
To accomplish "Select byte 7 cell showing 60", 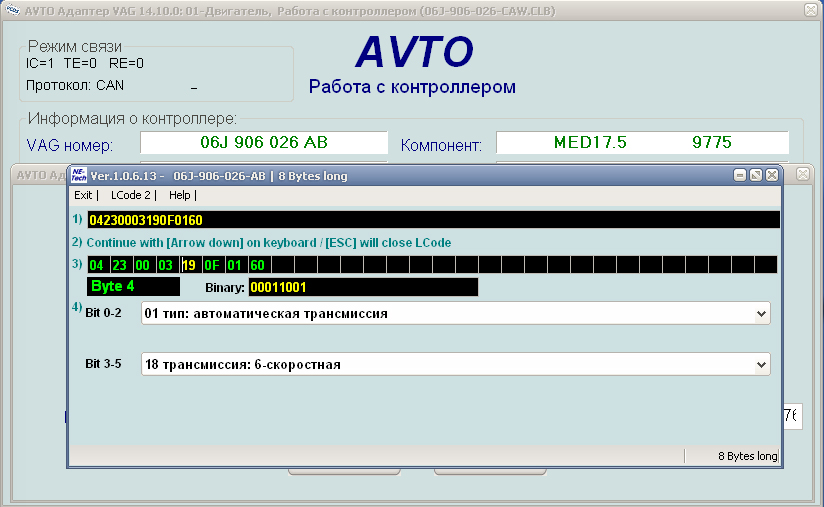I will click(259, 265).
